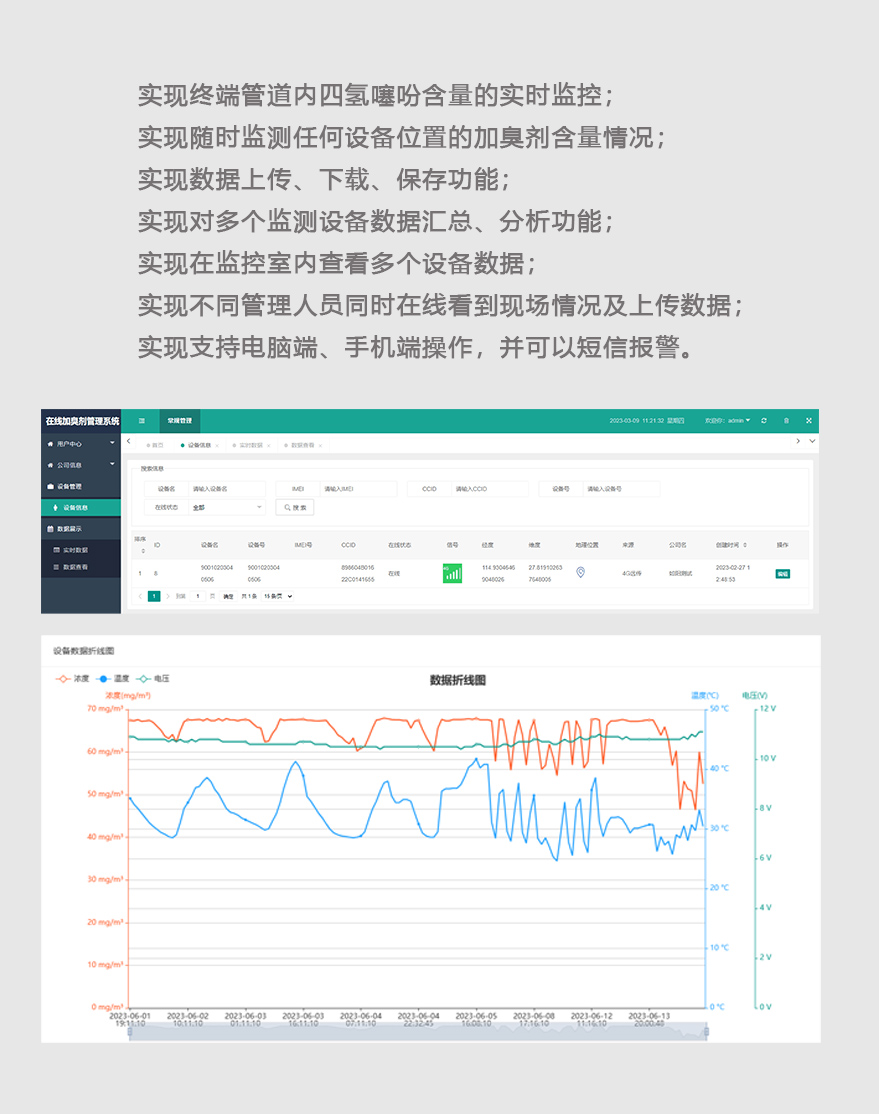The width and height of the screenshot is (879, 1114).
Task: Click the go-to page number field
Action: (198, 596)
